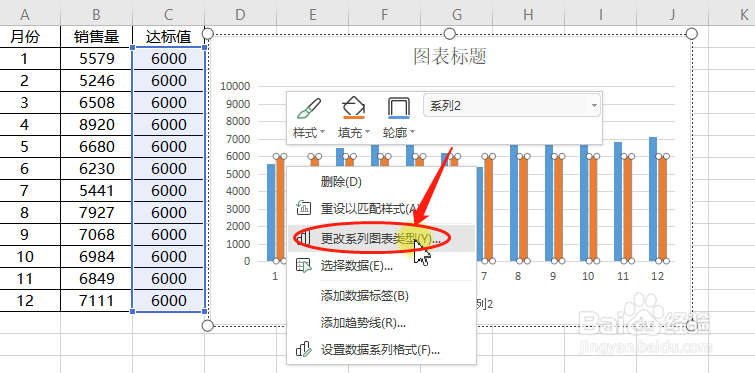Screen dimensions: 755x373
Task: Click the Fill paint bucket icon
Action: pos(353,108)
